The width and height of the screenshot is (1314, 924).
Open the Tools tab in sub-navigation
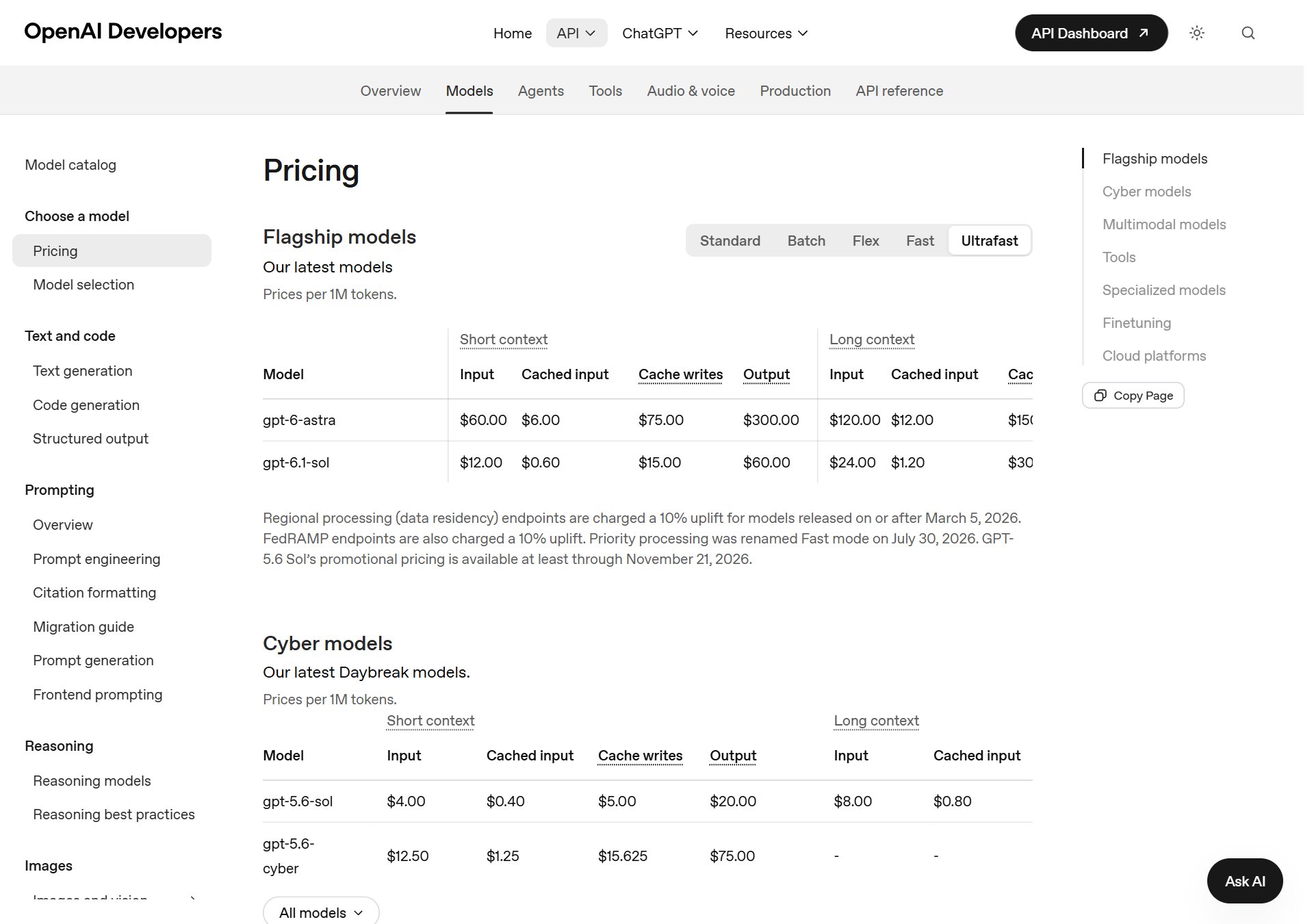(606, 91)
